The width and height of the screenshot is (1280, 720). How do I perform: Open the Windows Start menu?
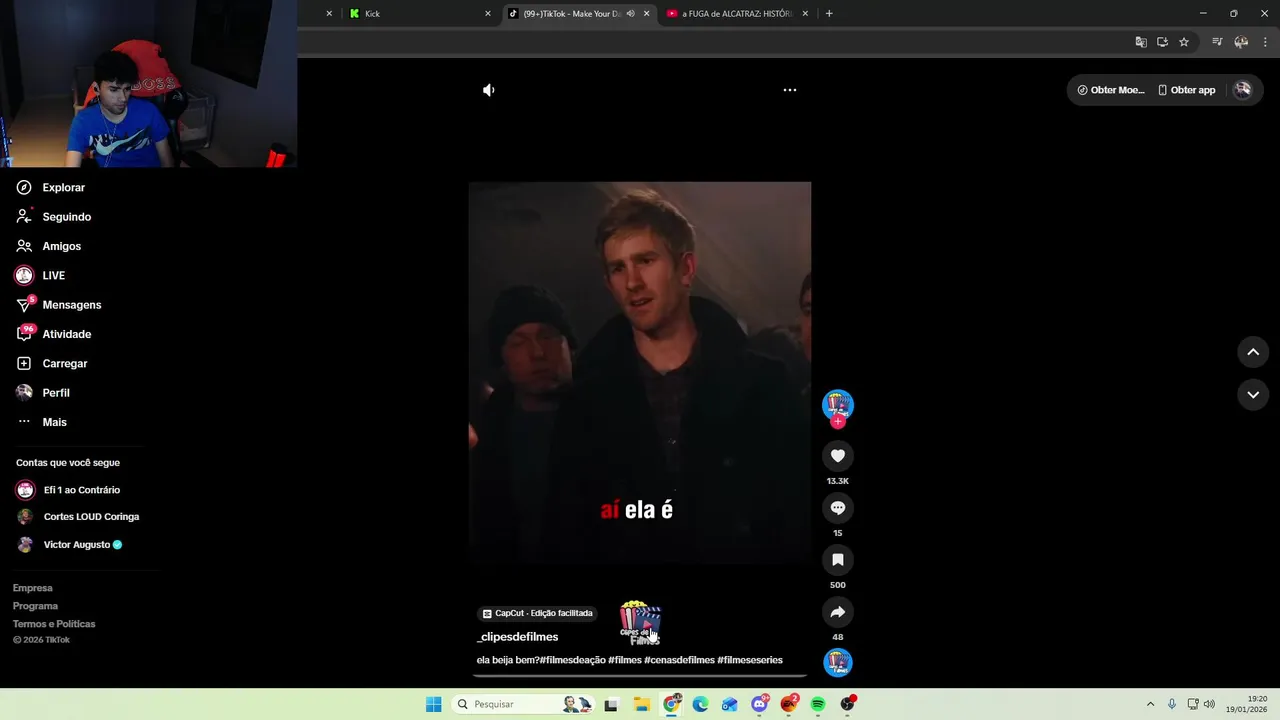pos(433,705)
